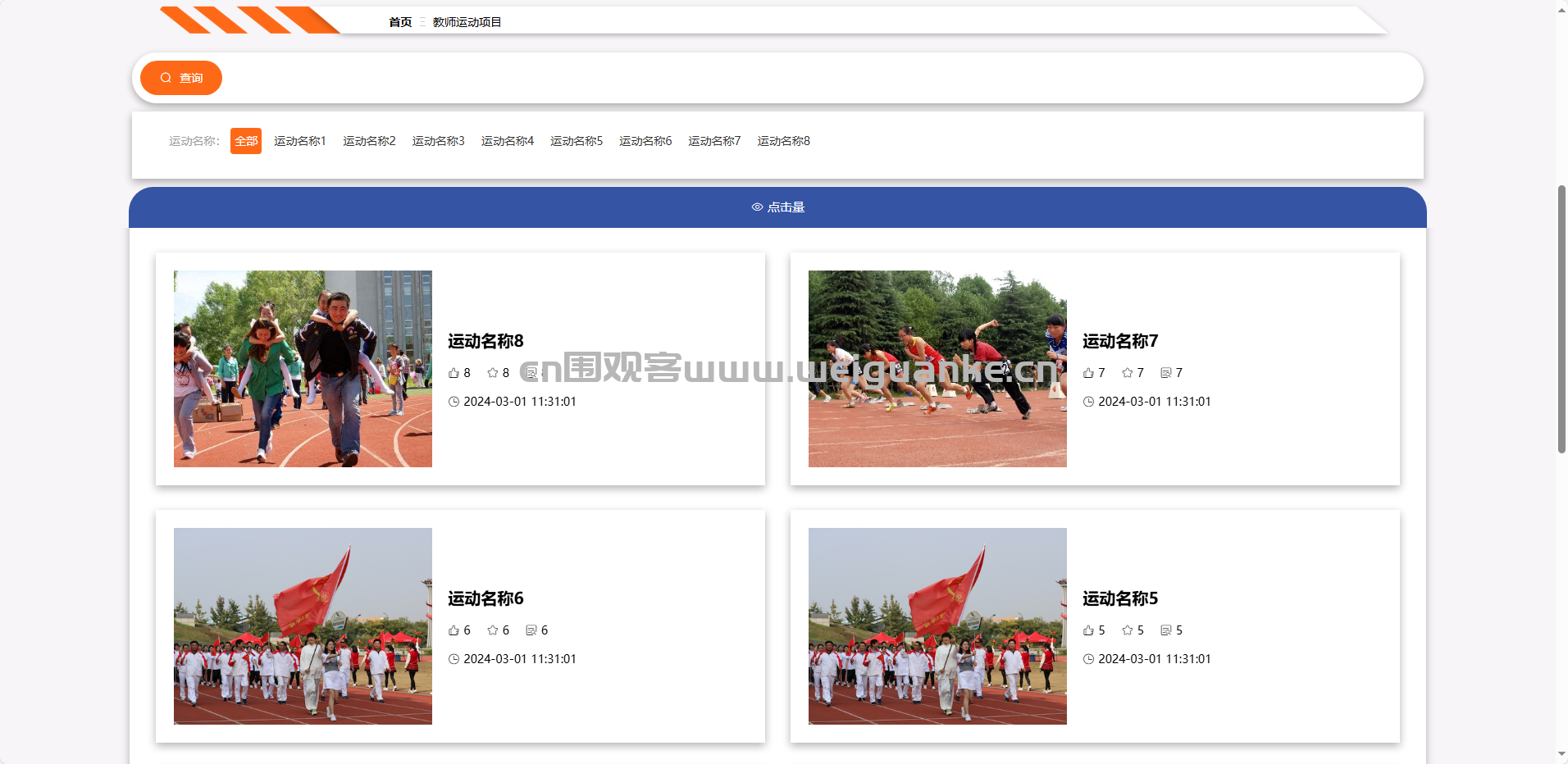
Task: Click clock icon on 运动名称5 card
Action: [x=1088, y=659]
